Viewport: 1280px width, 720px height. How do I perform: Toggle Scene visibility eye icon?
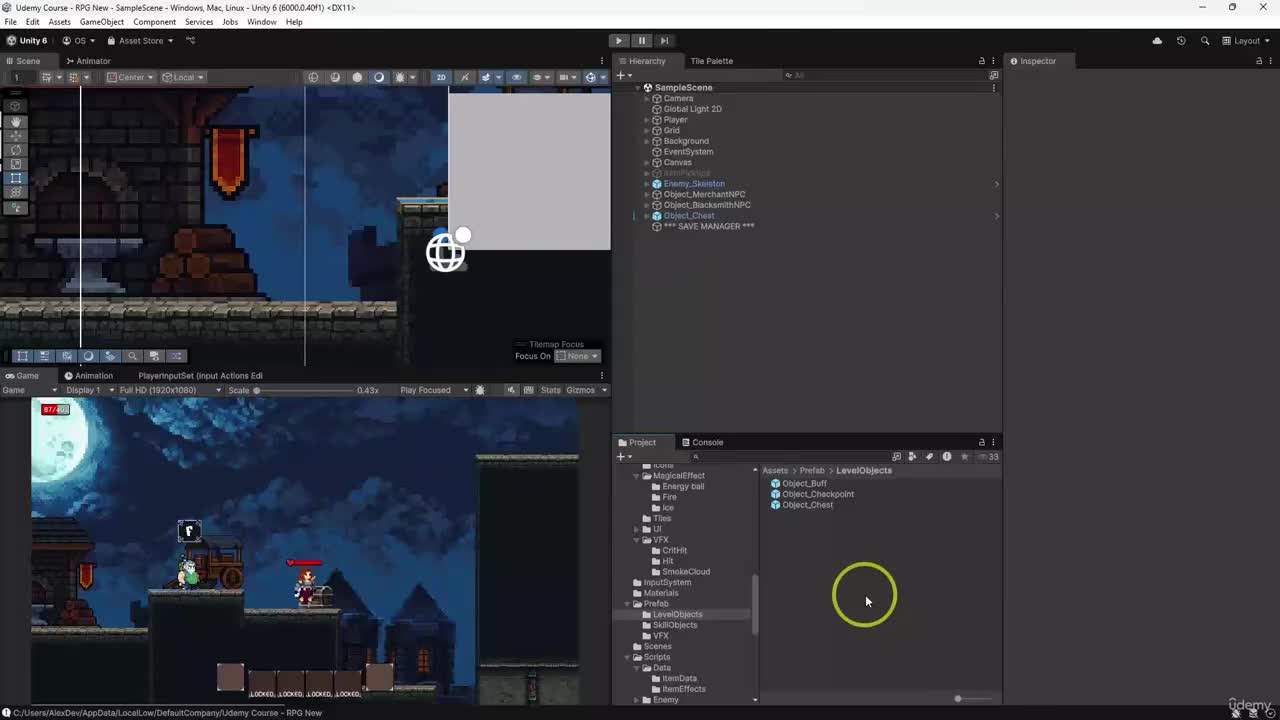tap(516, 77)
